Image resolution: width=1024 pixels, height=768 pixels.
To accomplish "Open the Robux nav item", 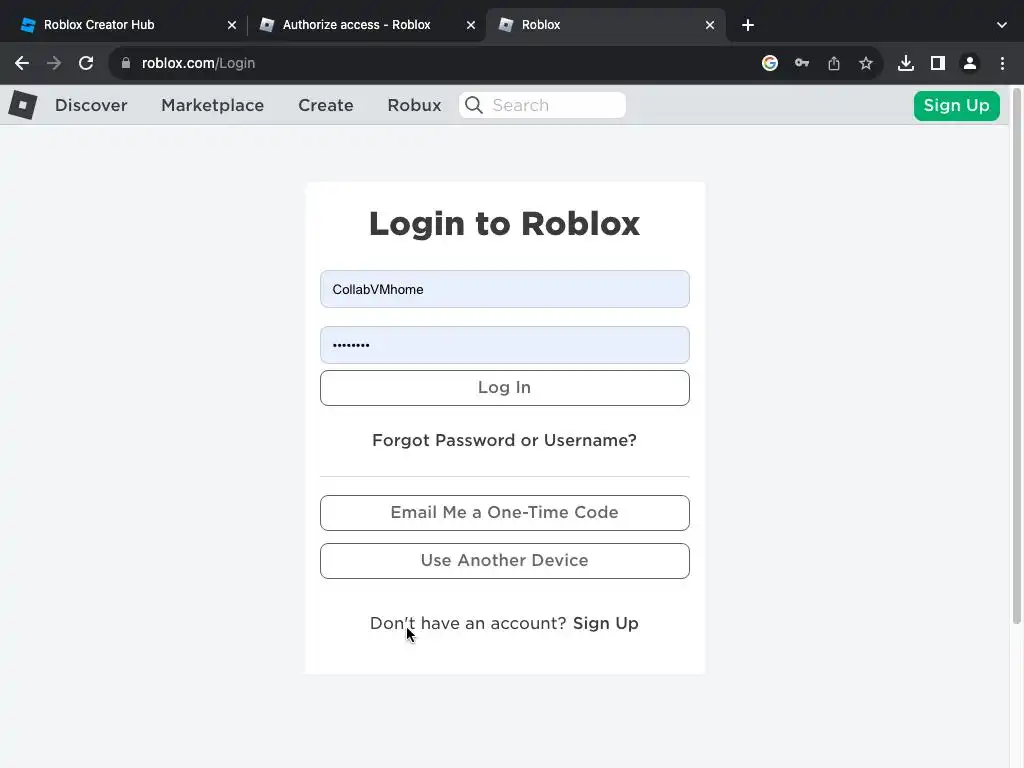I will click(x=414, y=105).
